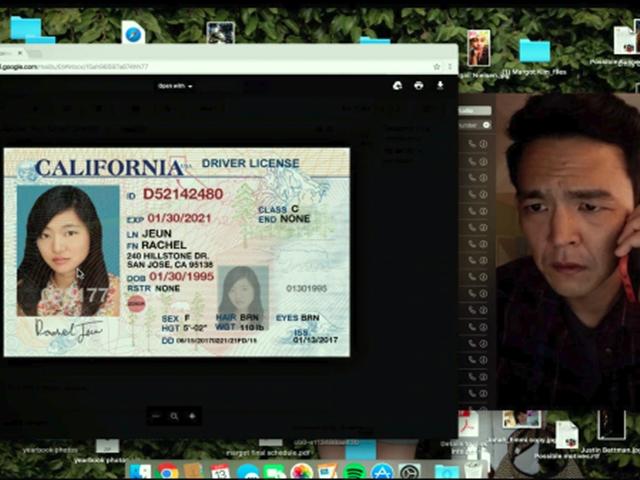Screen dimensions: 640x480
Task: Zoom in using the plus button
Action: (x=192, y=416)
